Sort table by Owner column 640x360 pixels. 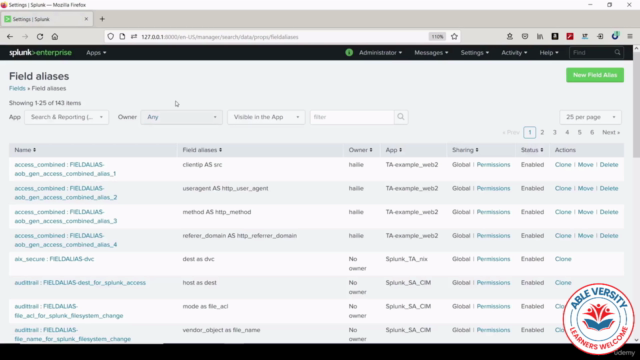pyautogui.click(x=360, y=150)
